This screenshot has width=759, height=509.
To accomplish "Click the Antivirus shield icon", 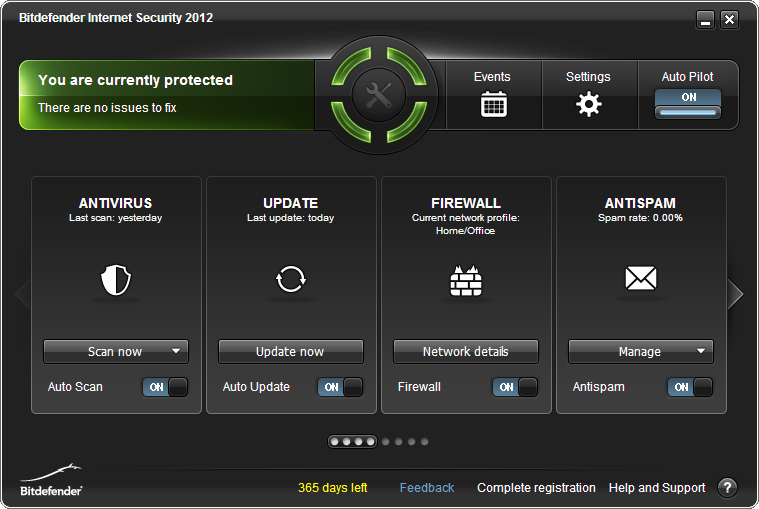I will pyautogui.click(x=116, y=281).
